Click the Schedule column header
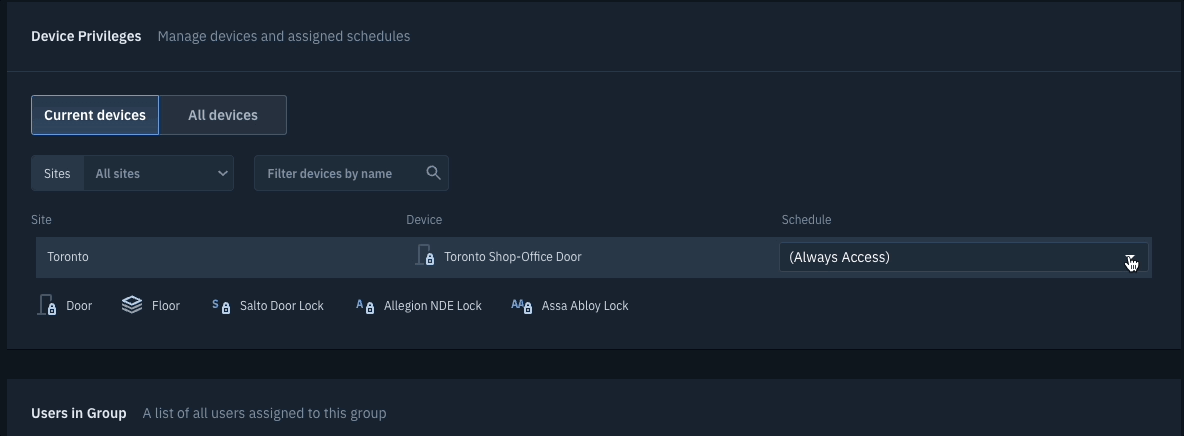This screenshot has width=1184, height=436. pos(806,220)
